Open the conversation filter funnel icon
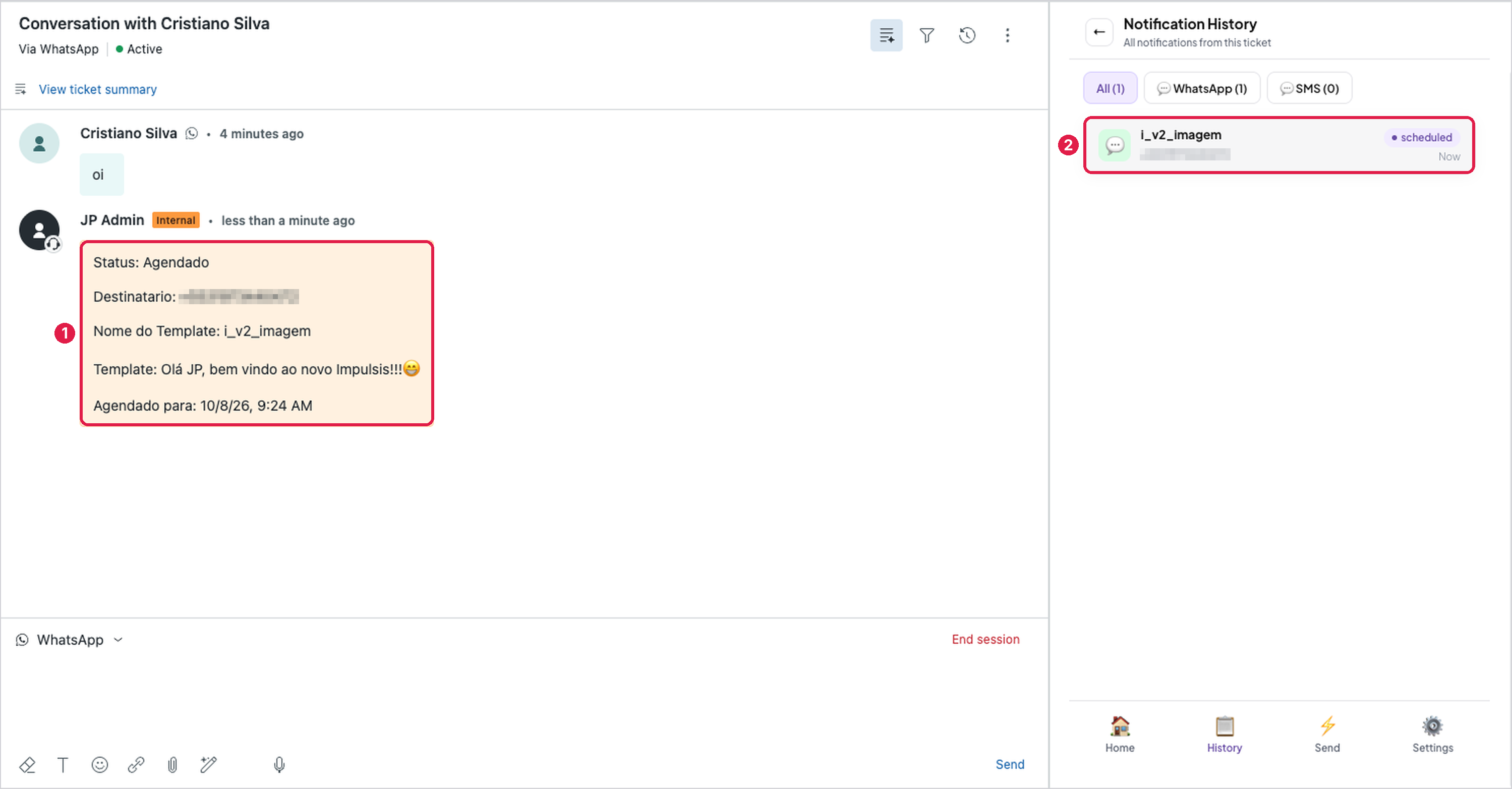Viewport: 1512px width, 789px height. coord(926,35)
